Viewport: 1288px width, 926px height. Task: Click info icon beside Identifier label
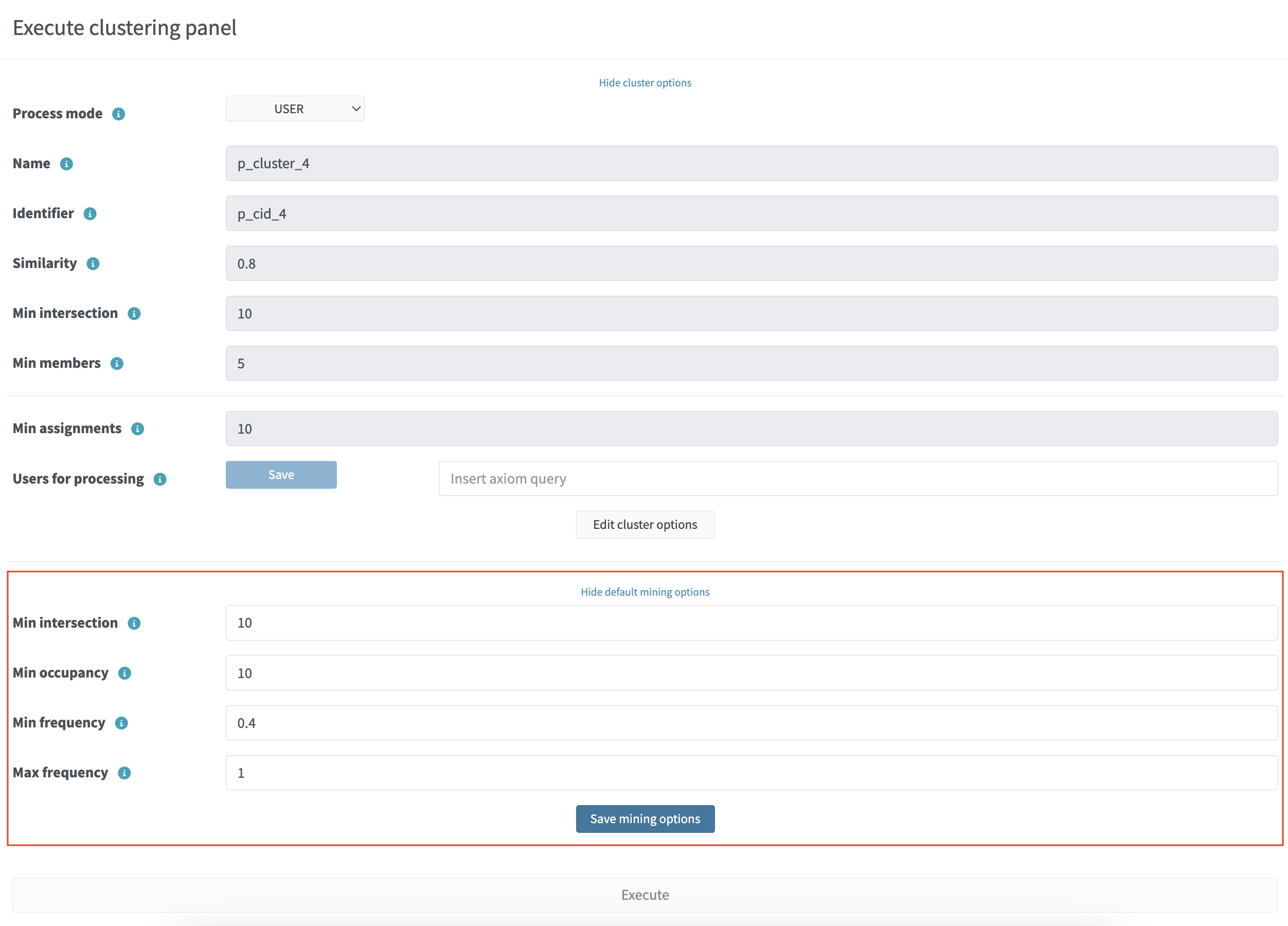pyautogui.click(x=90, y=213)
